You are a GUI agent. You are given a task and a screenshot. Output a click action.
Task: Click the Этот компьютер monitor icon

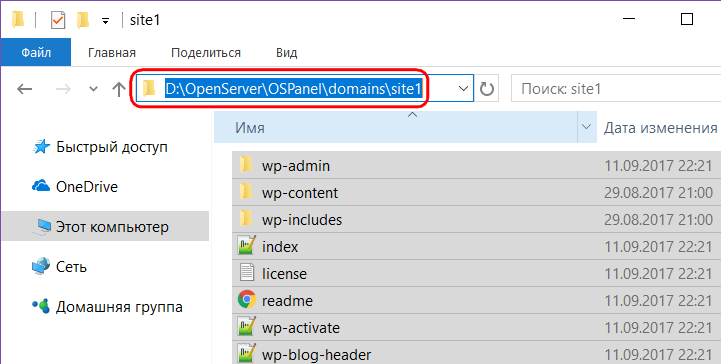[x=41, y=227]
